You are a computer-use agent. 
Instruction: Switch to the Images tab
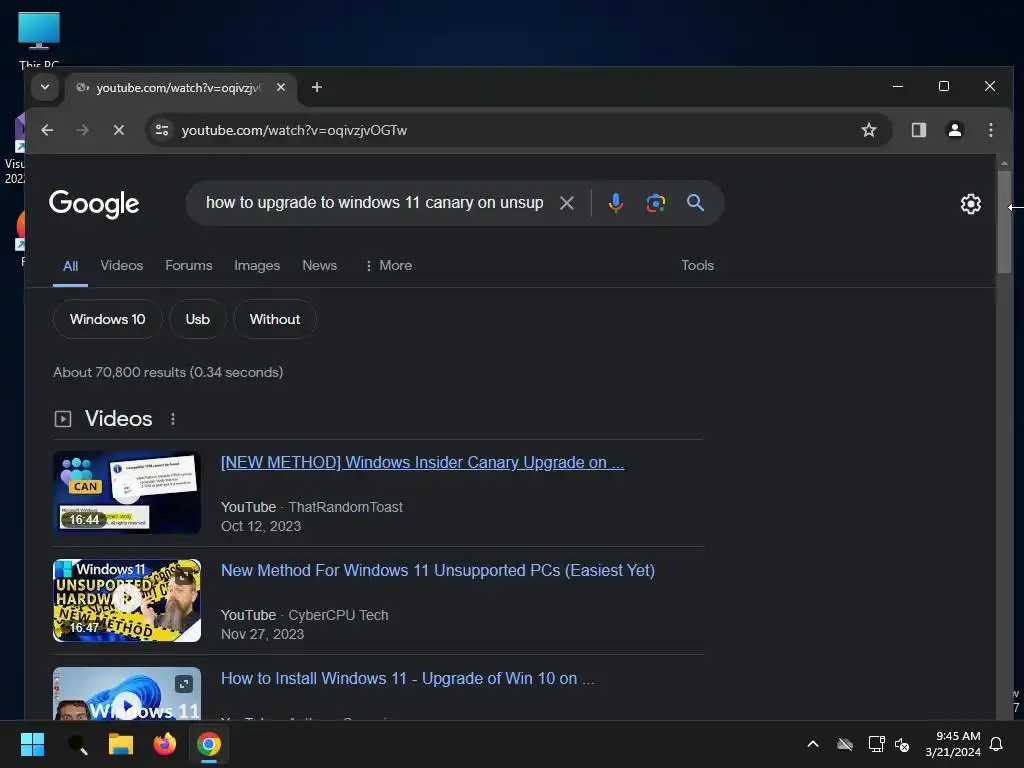click(x=257, y=265)
